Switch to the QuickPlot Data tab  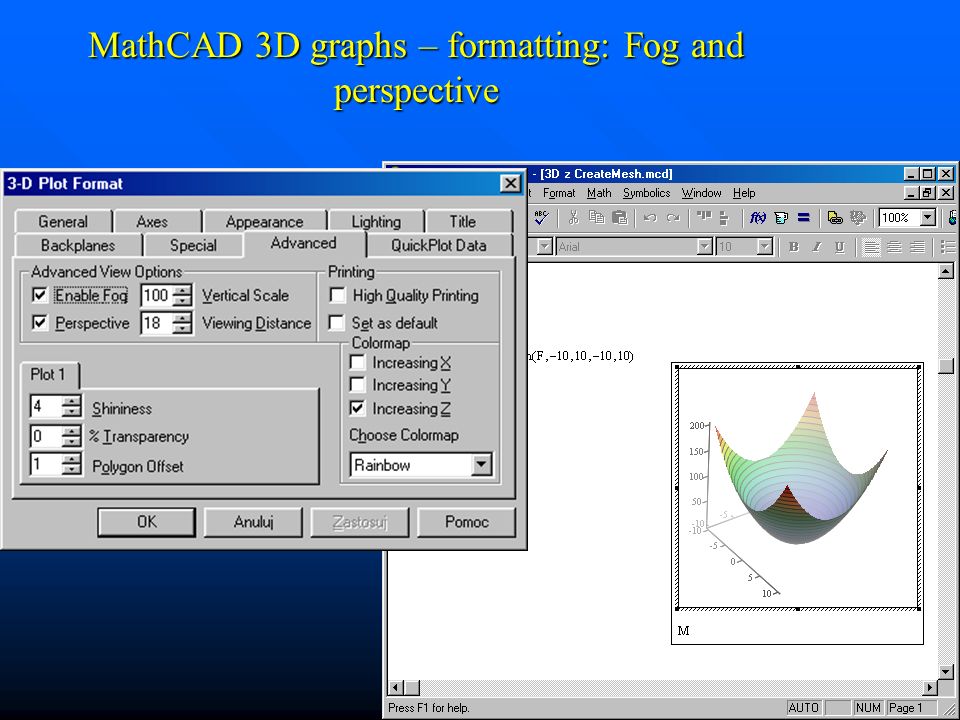pyautogui.click(x=438, y=246)
